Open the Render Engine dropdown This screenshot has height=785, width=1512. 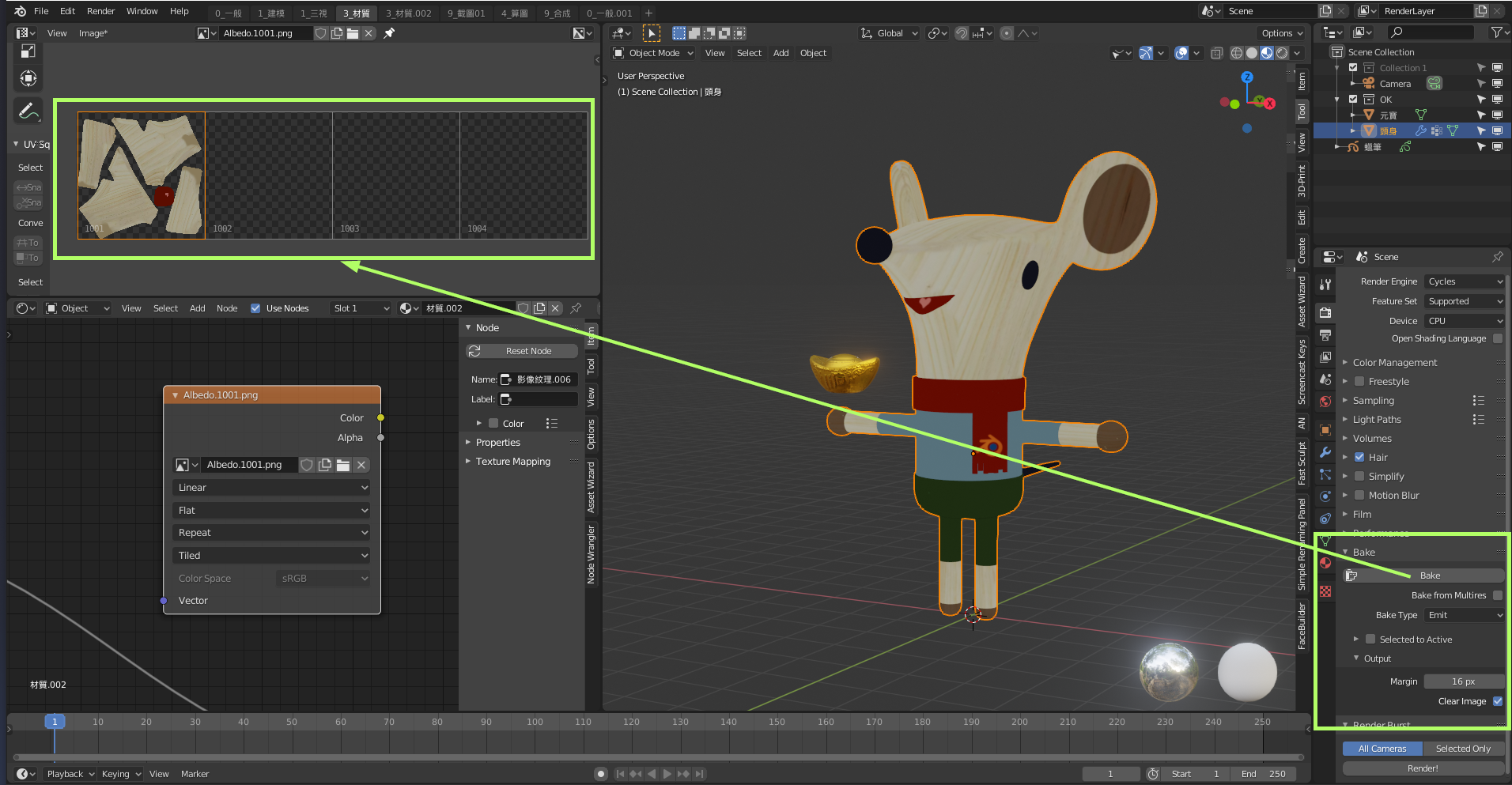pyautogui.click(x=1465, y=281)
